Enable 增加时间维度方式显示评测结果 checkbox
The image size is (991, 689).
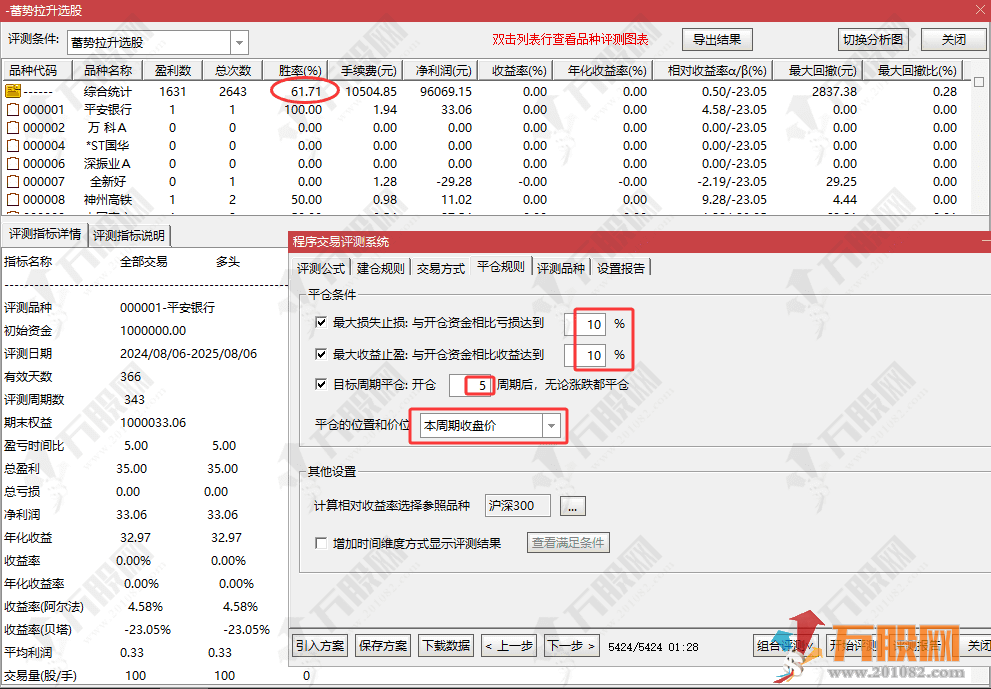[321, 543]
